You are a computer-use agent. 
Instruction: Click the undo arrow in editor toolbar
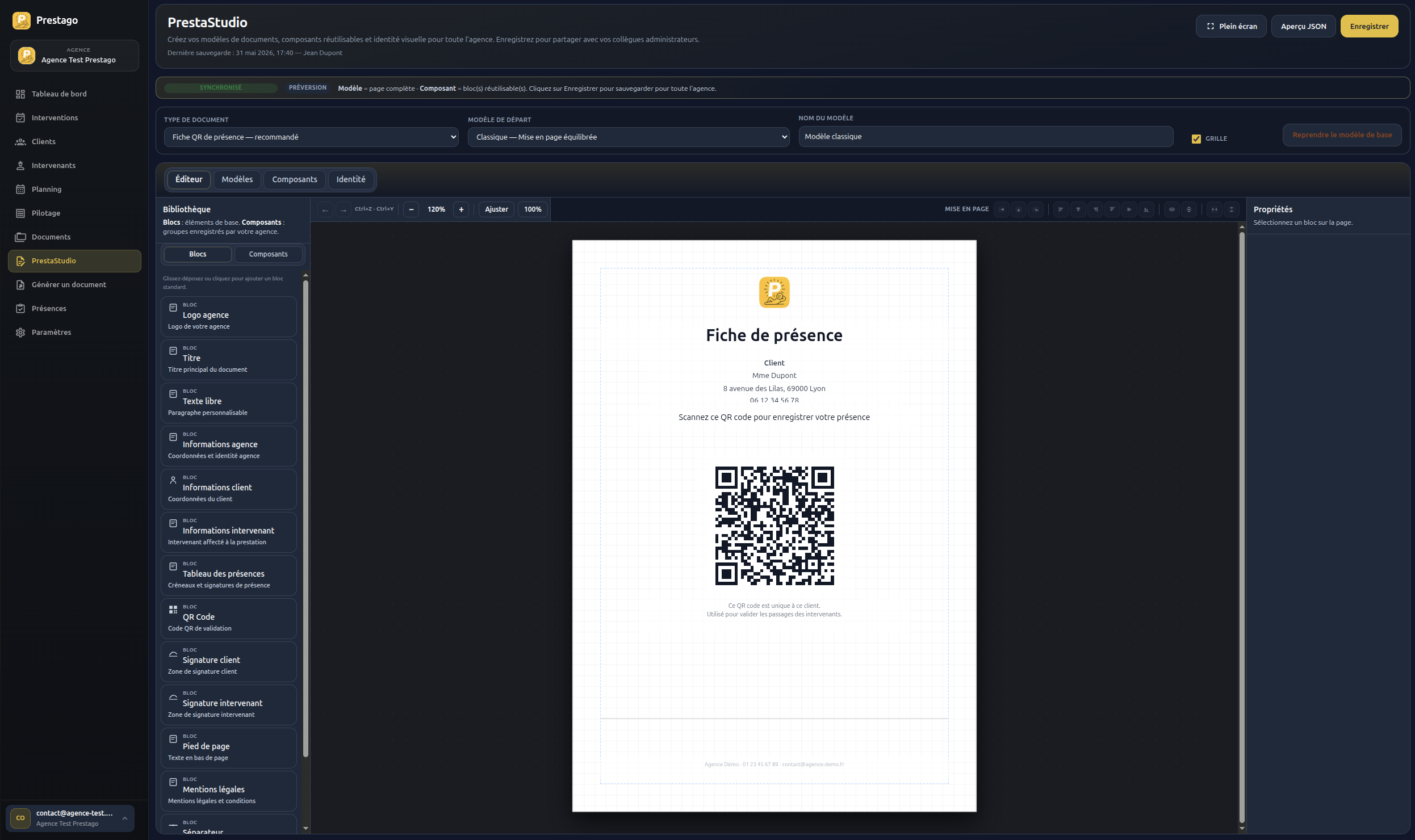(x=325, y=209)
